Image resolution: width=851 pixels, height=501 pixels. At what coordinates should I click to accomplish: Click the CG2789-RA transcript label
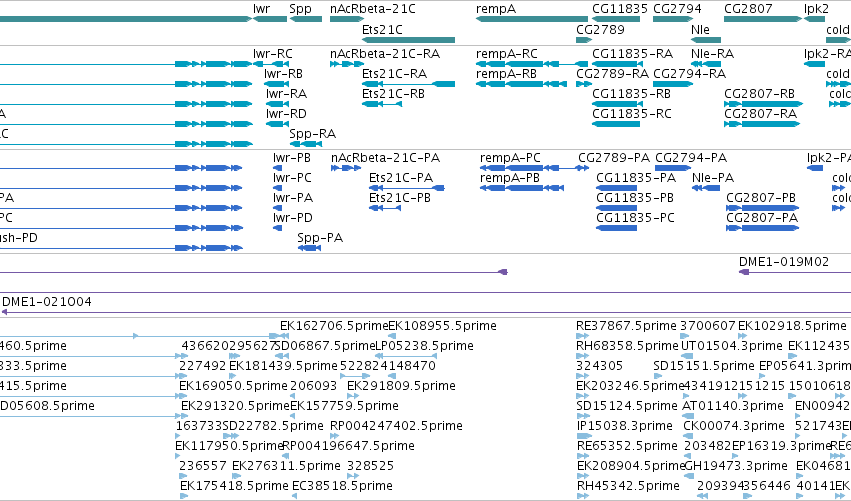point(612,74)
